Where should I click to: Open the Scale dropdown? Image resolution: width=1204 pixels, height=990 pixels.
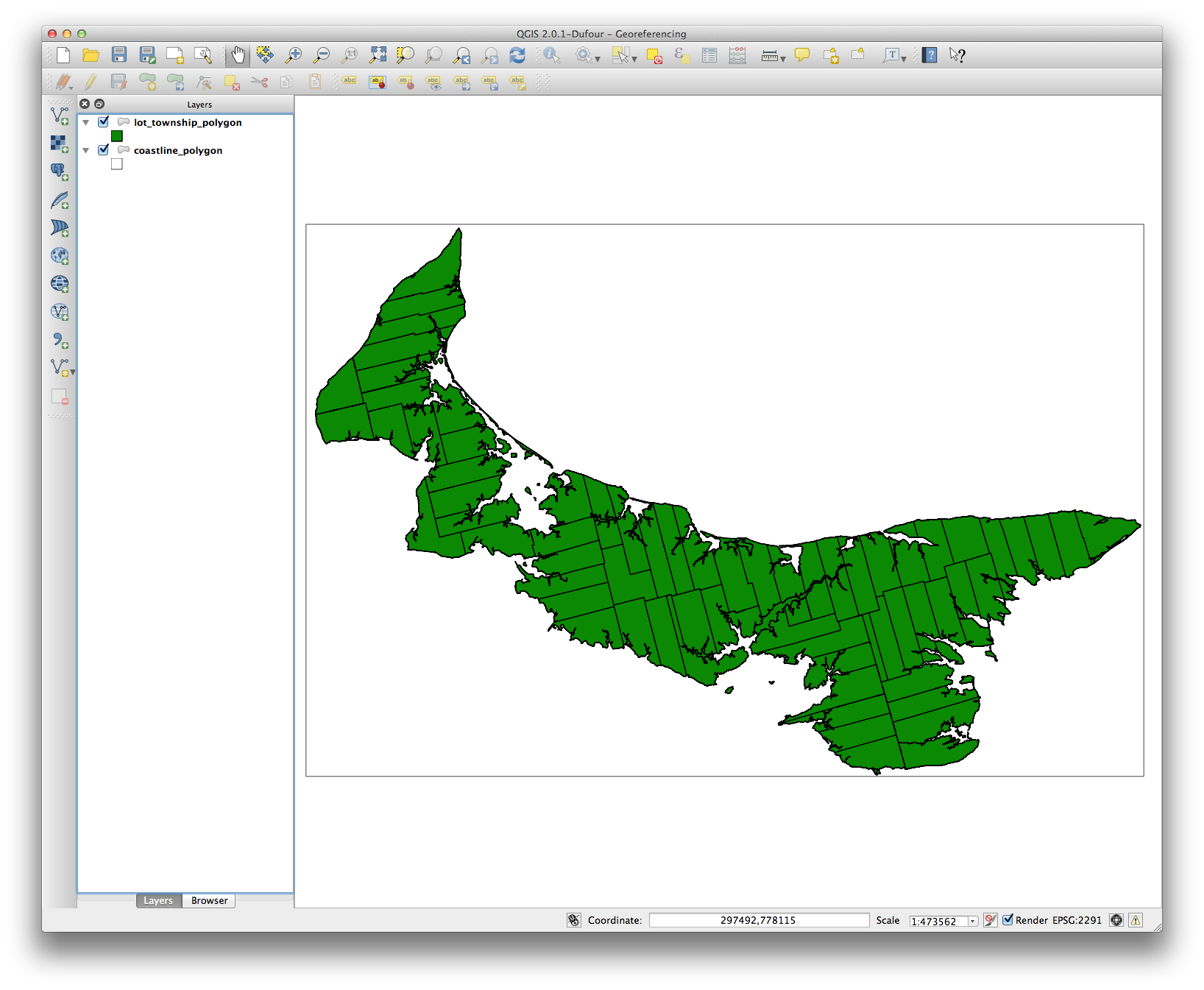click(x=972, y=922)
